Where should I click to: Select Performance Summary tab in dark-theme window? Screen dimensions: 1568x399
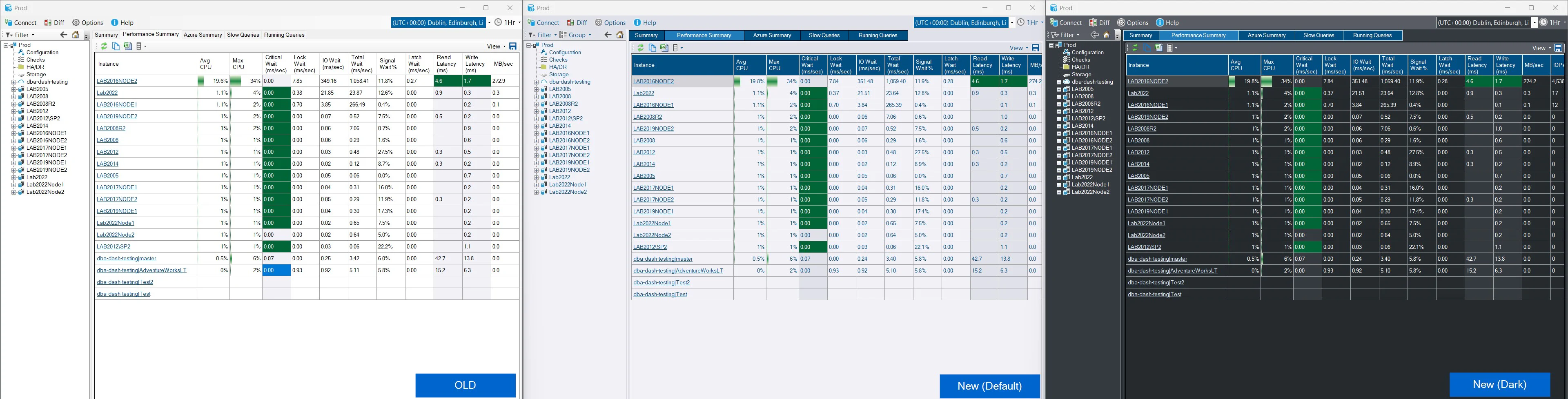(x=1198, y=35)
